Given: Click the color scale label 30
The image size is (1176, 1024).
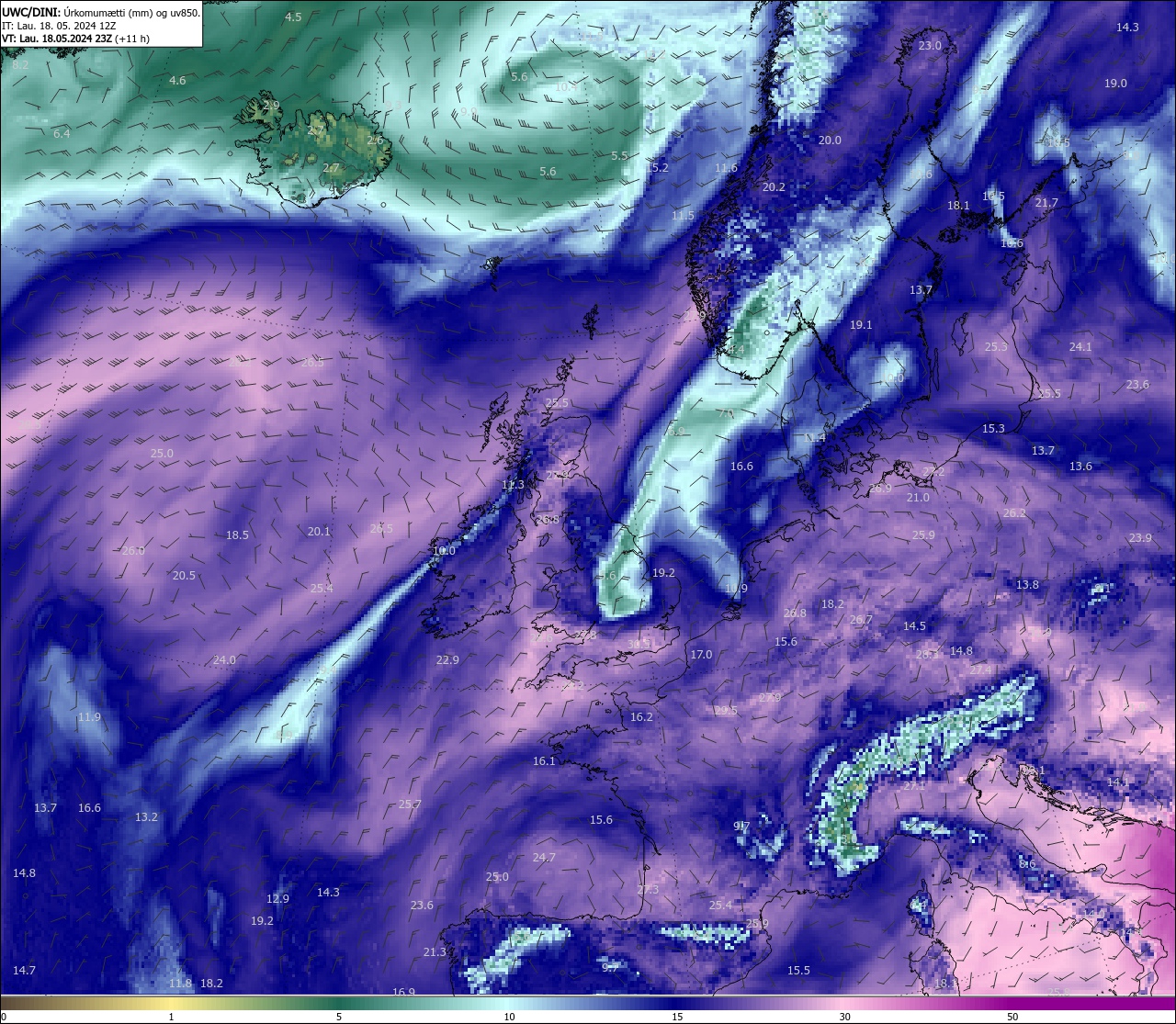Looking at the screenshot, I should tap(844, 1018).
